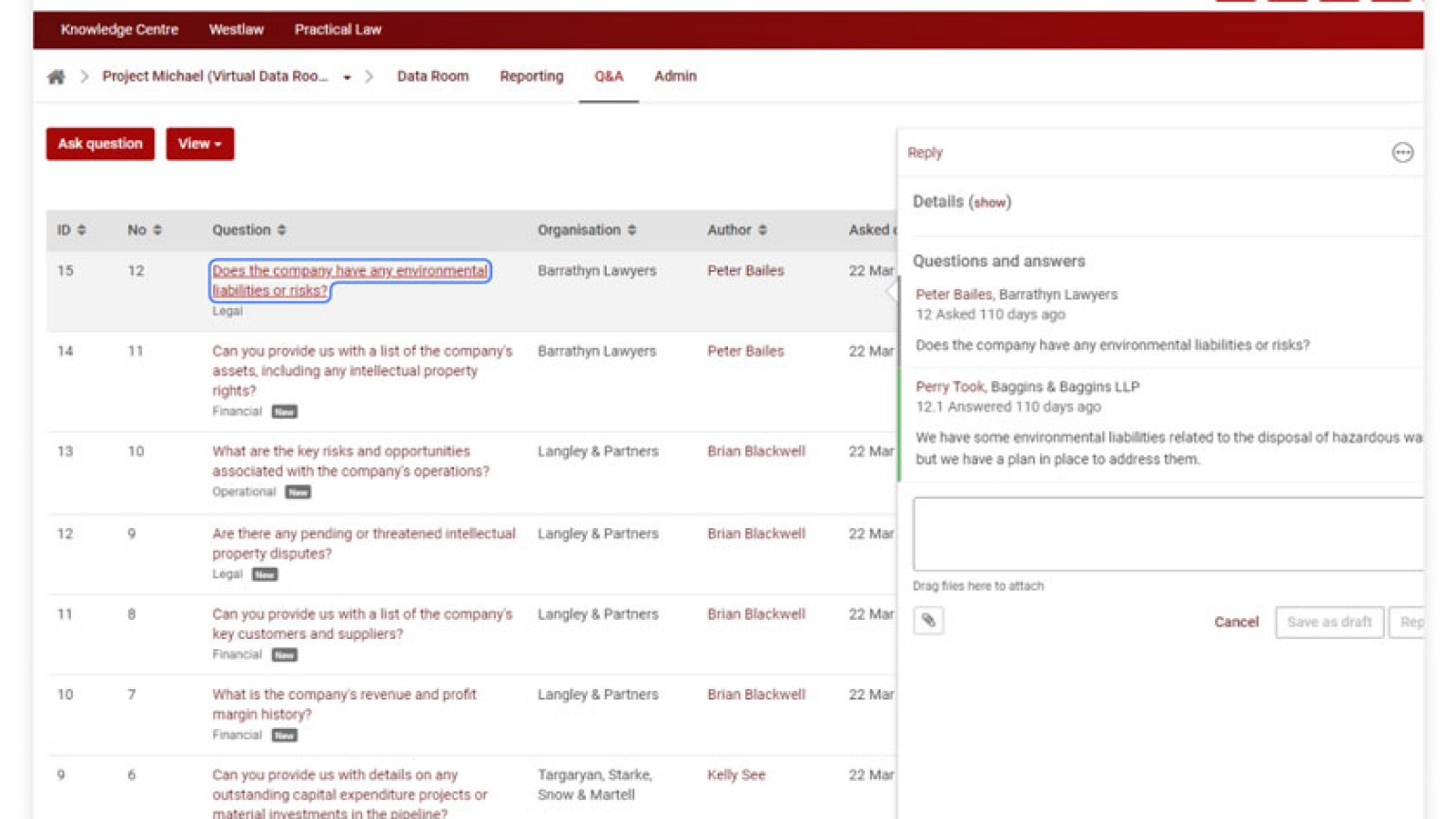Open the Reporting tab
The image size is (1456, 819).
[531, 77]
